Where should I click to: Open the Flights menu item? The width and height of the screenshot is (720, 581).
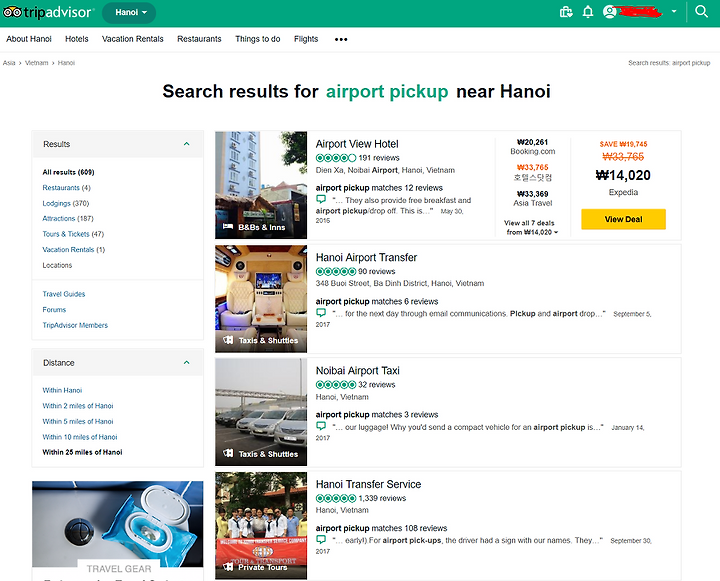(306, 39)
